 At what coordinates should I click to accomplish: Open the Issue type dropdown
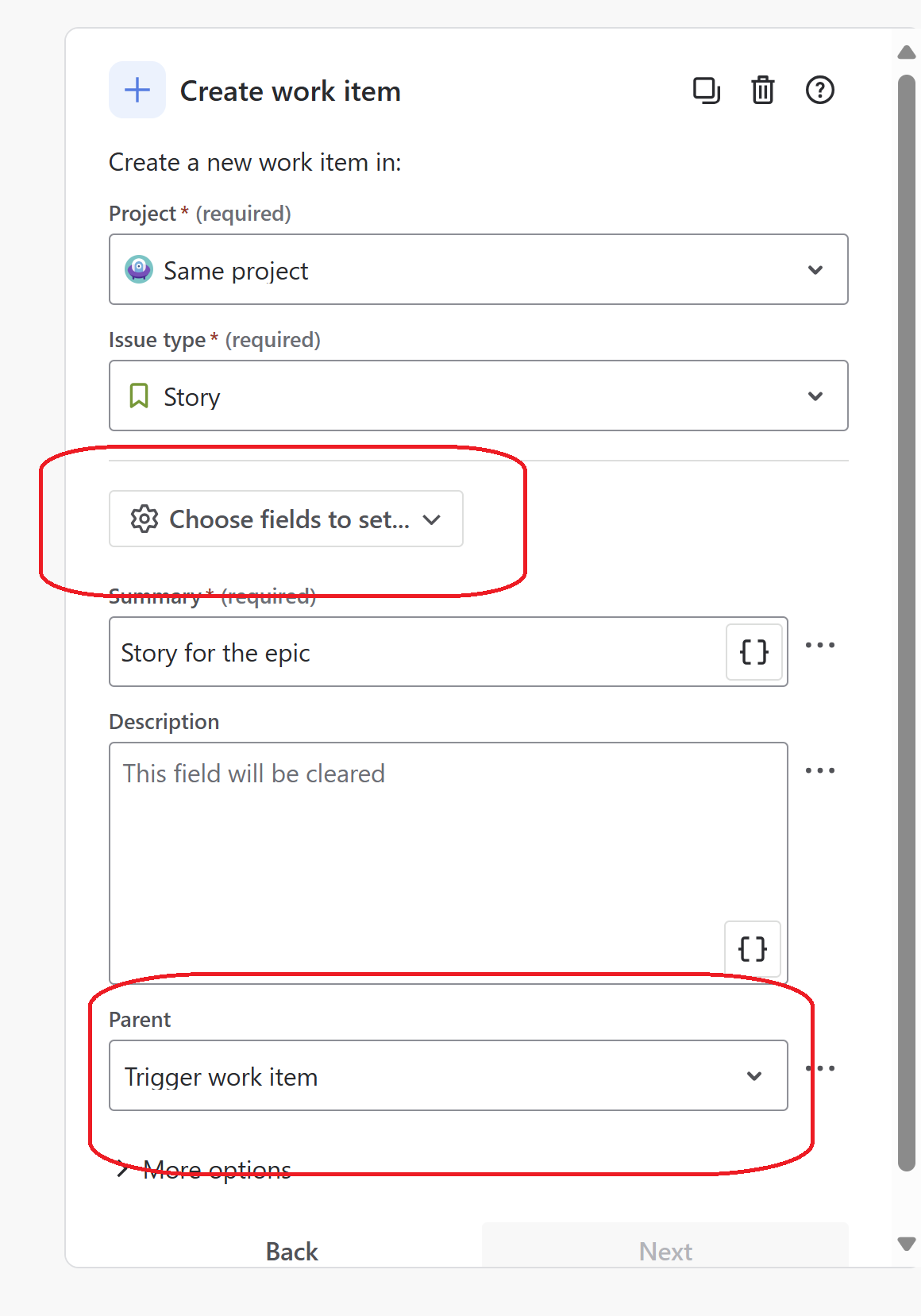[x=815, y=396]
